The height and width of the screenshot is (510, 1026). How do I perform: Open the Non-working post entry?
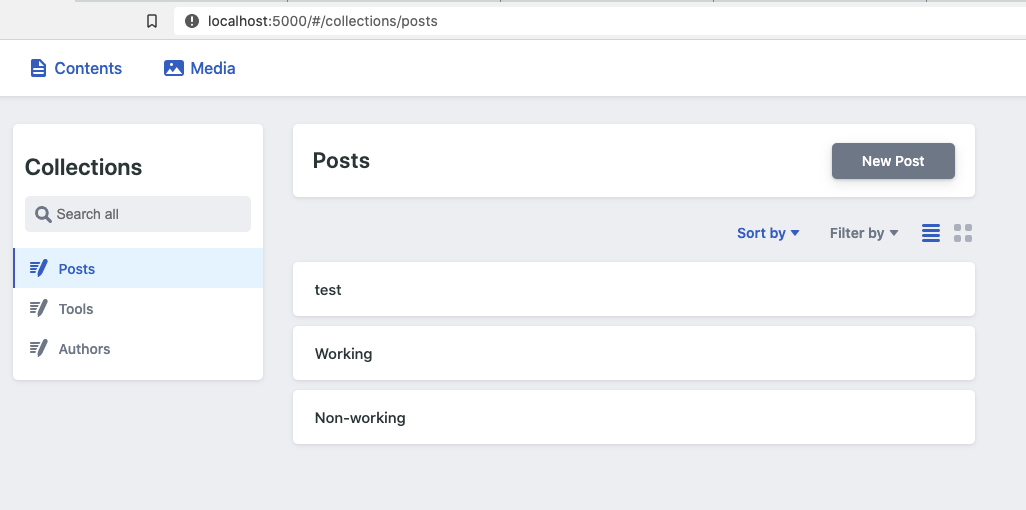click(x=633, y=417)
